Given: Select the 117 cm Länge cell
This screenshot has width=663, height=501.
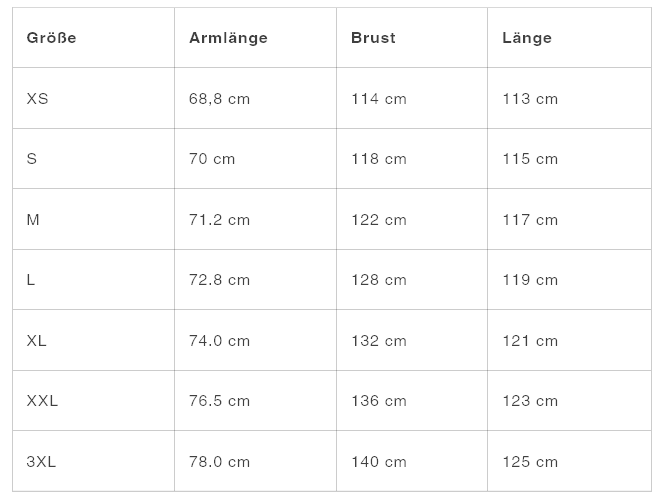Looking at the screenshot, I should coord(530,220).
